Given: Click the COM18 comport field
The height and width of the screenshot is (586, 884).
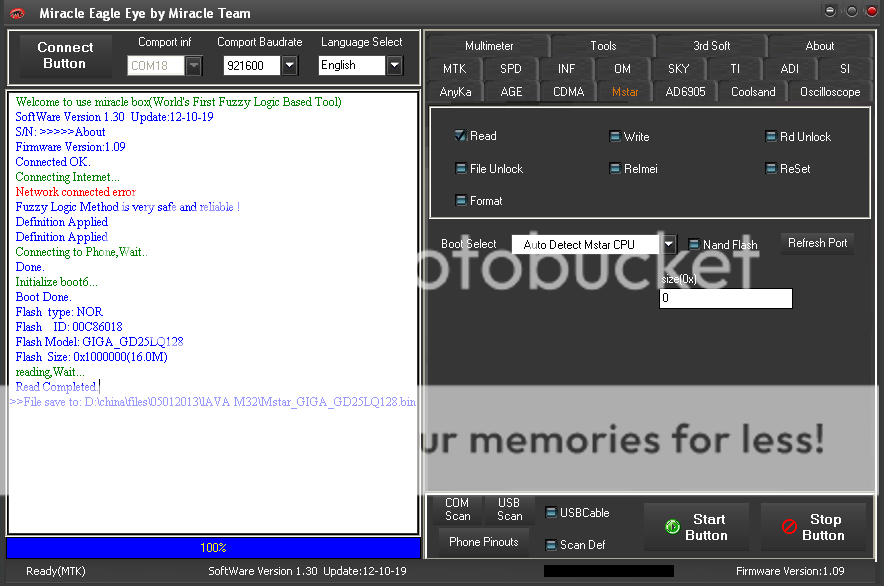Looking at the screenshot, I should click(x=156, y=66).
